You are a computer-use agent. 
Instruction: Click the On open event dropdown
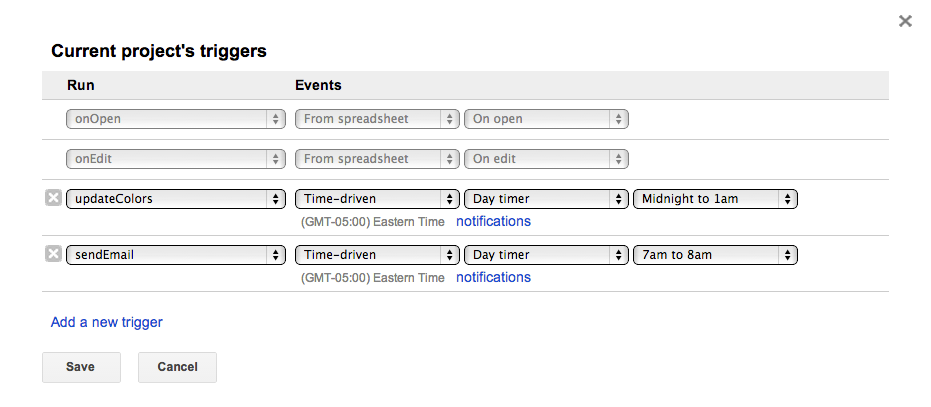(546, 119)
